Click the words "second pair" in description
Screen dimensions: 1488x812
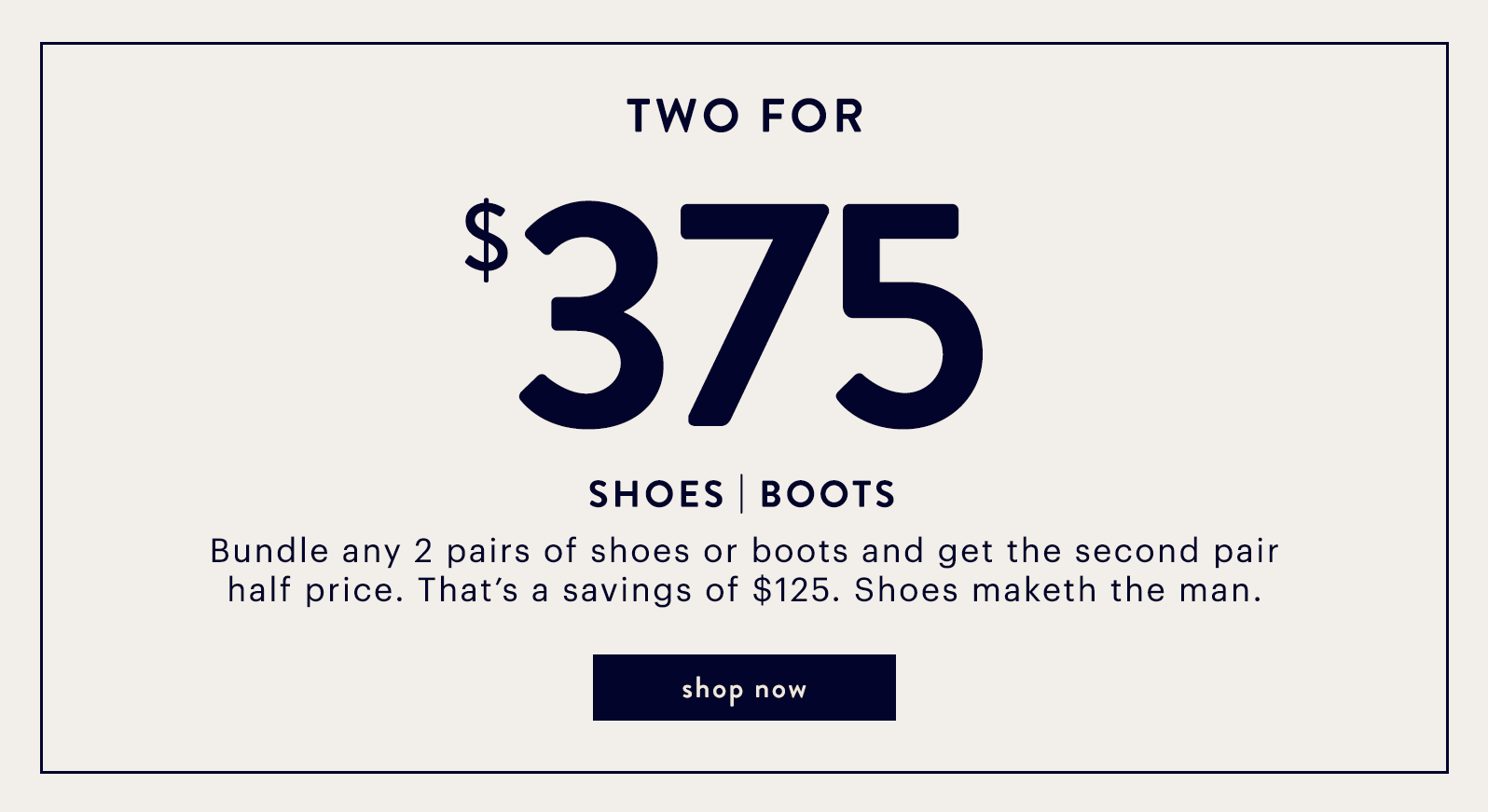(1177, 552)
